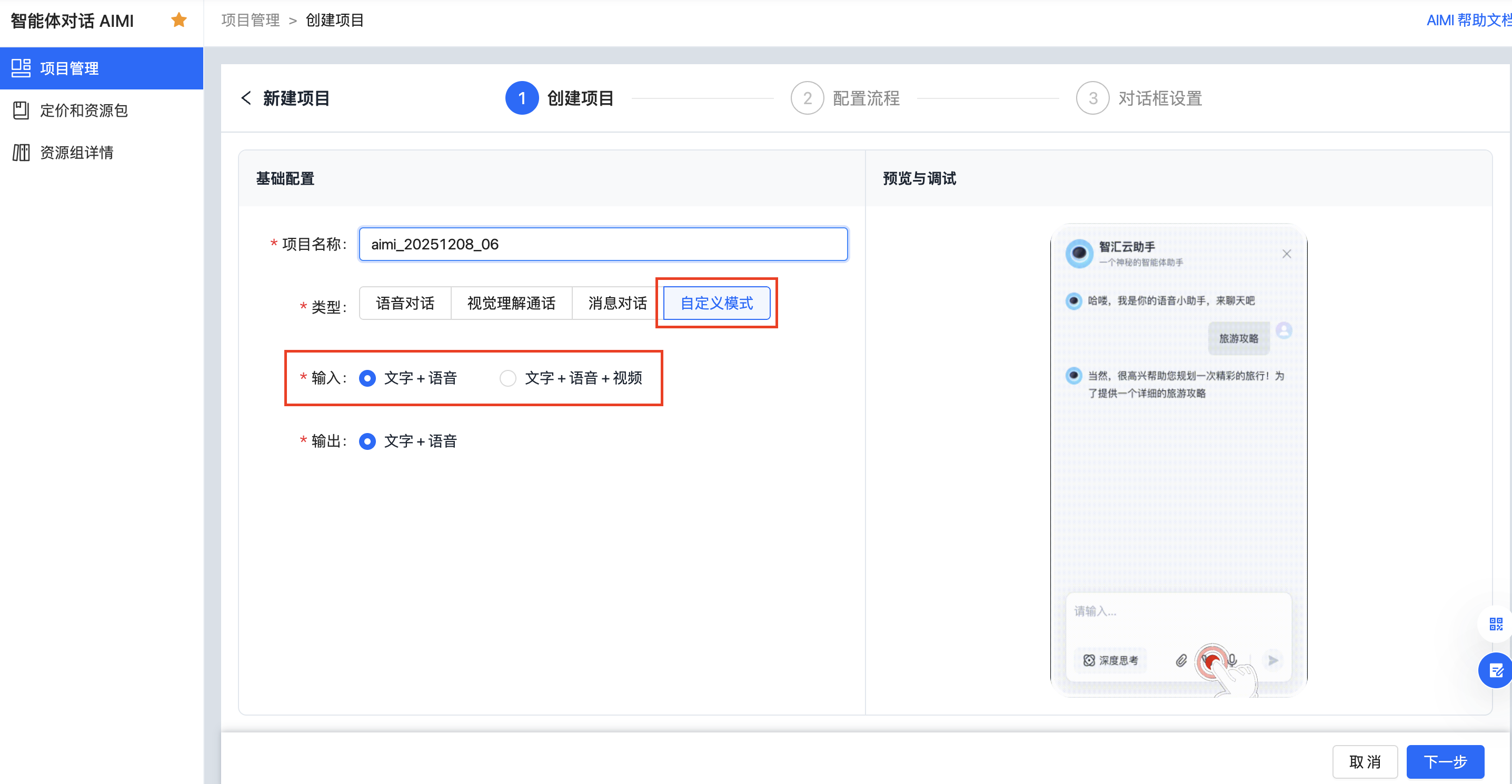Click the back arrow beside 新建项目
Image resolution: width=1512 pixels, height=784 pixels.
pos(246,98)
